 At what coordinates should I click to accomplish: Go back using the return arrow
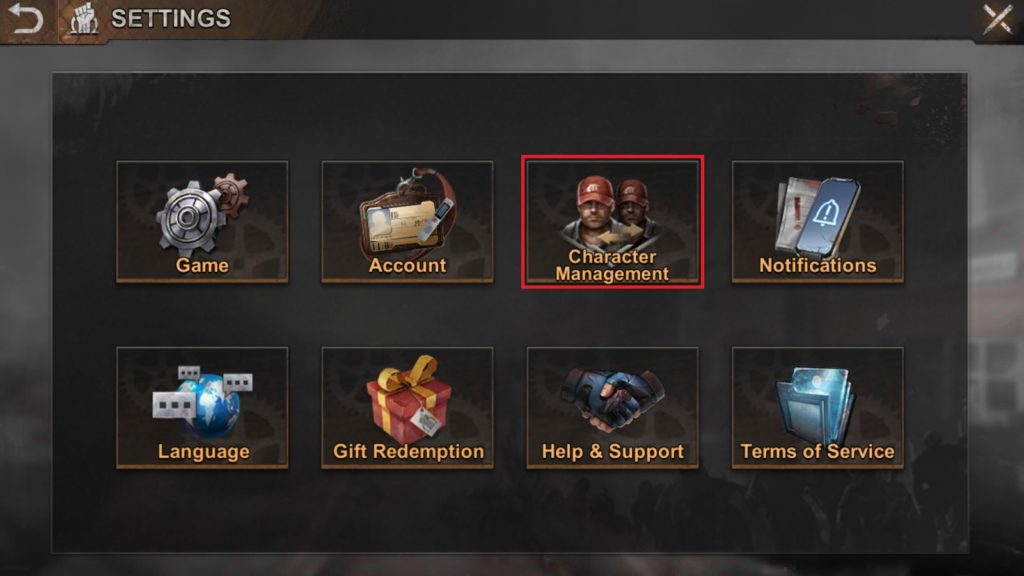(x=26, y=18)
